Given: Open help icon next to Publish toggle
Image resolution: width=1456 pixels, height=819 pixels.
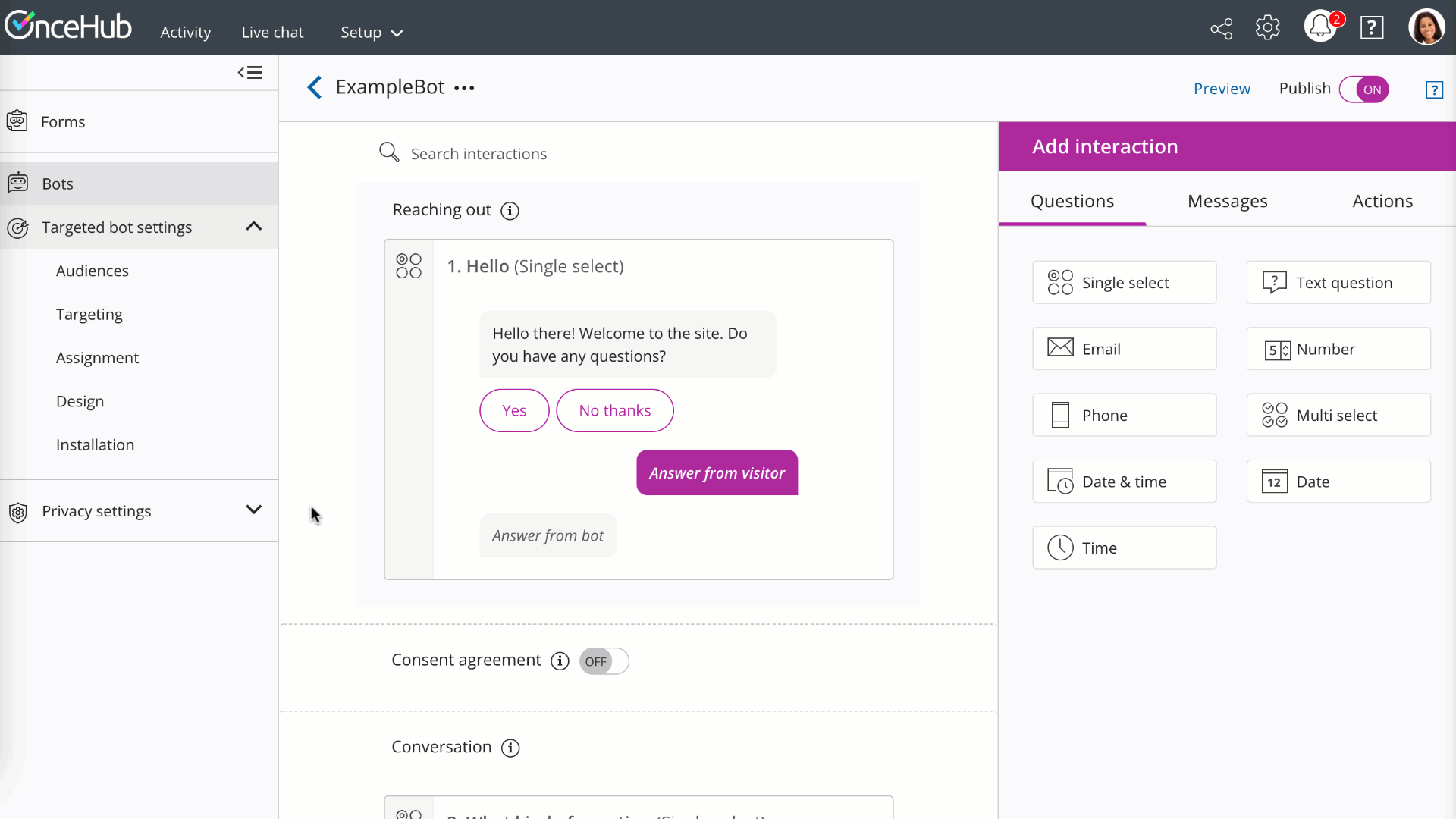Looking at the screenshot, I should [x=1433, y=89].
